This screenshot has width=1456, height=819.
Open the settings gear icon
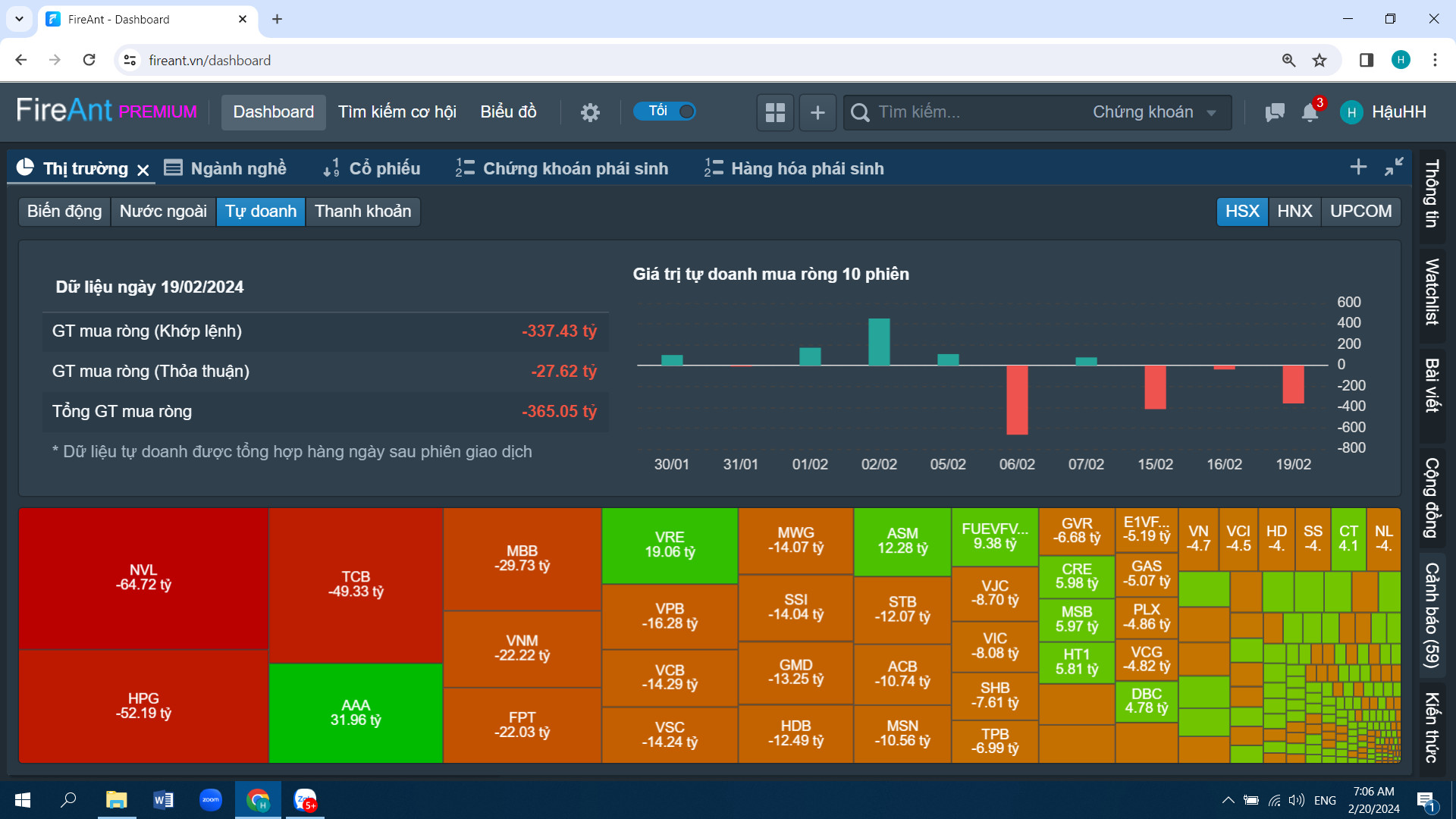pyautogui.click(x=590, y=112)
